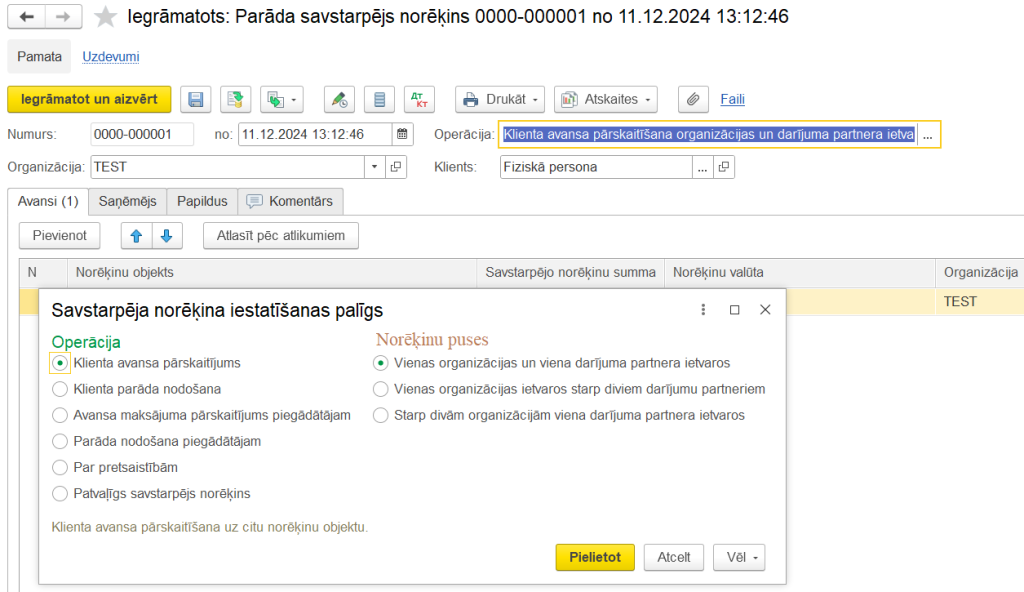This screenshot has height=592, width=1024.
Task: Switch to the Saņēmējs tab
Action: click(128, 201)
